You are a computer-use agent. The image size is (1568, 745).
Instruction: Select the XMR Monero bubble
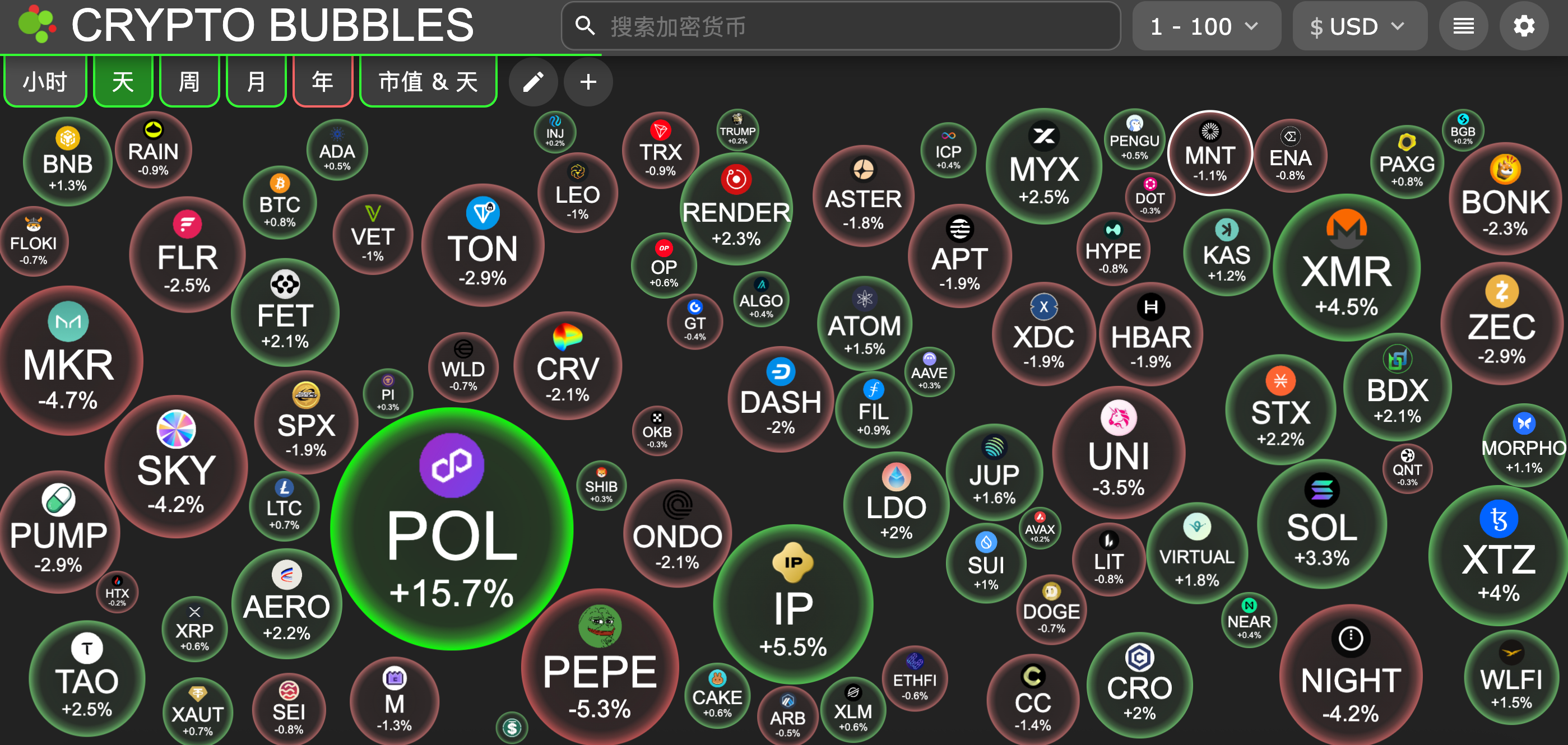tap(1347, 268)
